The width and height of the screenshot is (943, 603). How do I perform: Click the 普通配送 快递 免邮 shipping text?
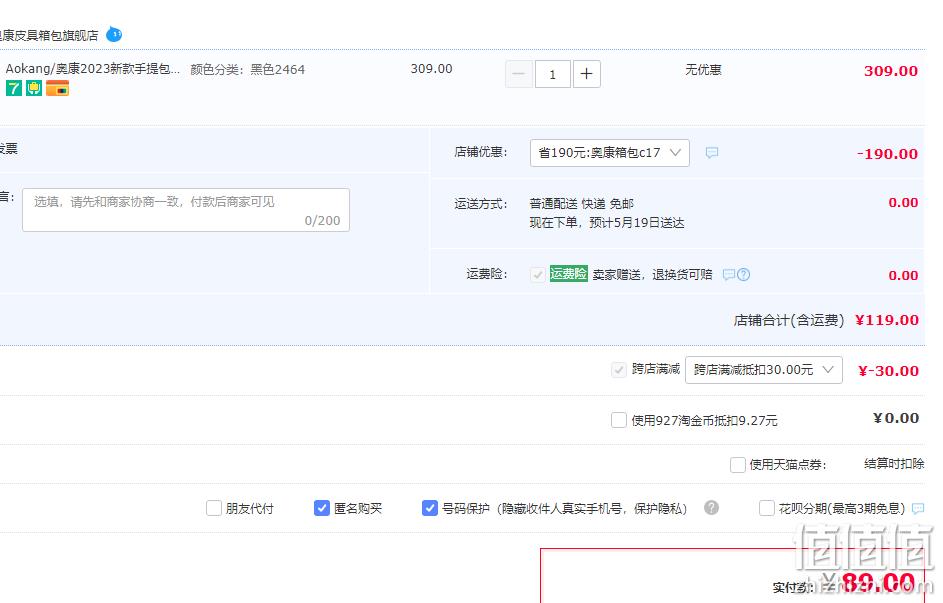point(582,204)
